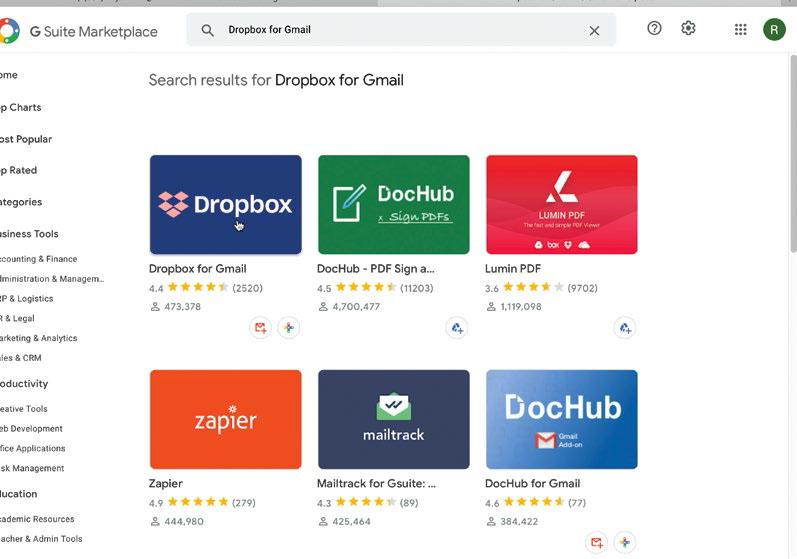Screen dimensions: 797x559
Task: Click the user count icon beside 384,422
Action: pyautogui.click(x=491, y=522)
